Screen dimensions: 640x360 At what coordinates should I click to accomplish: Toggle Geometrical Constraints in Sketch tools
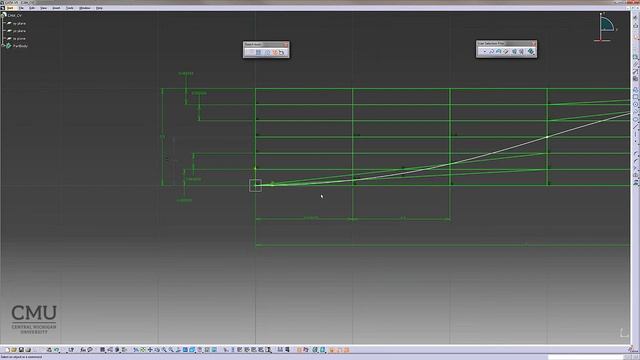tap(275, 53)
